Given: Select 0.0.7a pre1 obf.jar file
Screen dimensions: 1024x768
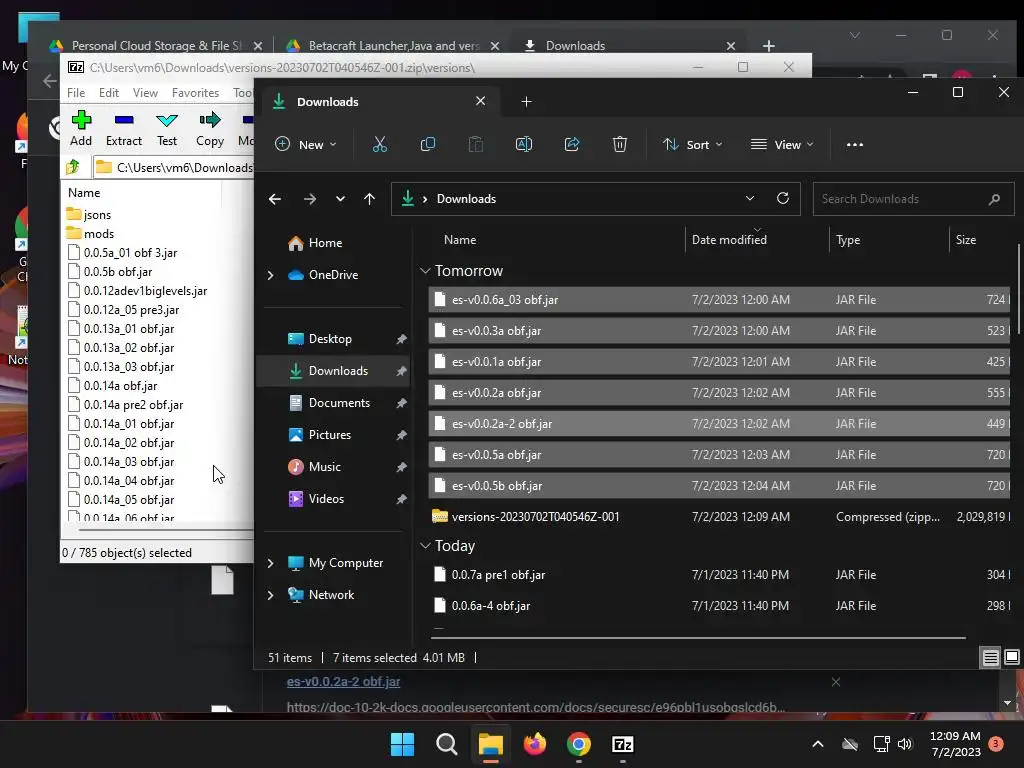Looking at the screenshot, I should tap(719, 575).
